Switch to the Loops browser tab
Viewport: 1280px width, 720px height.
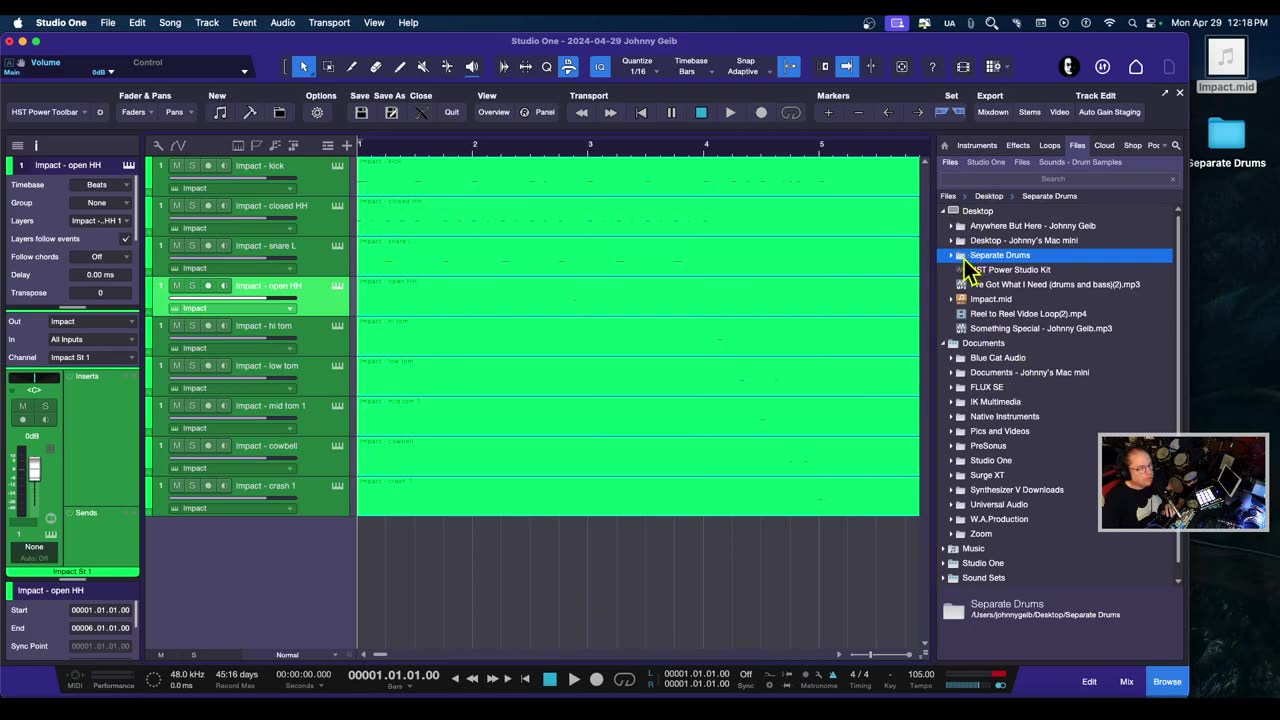(x=1050, y=146)
